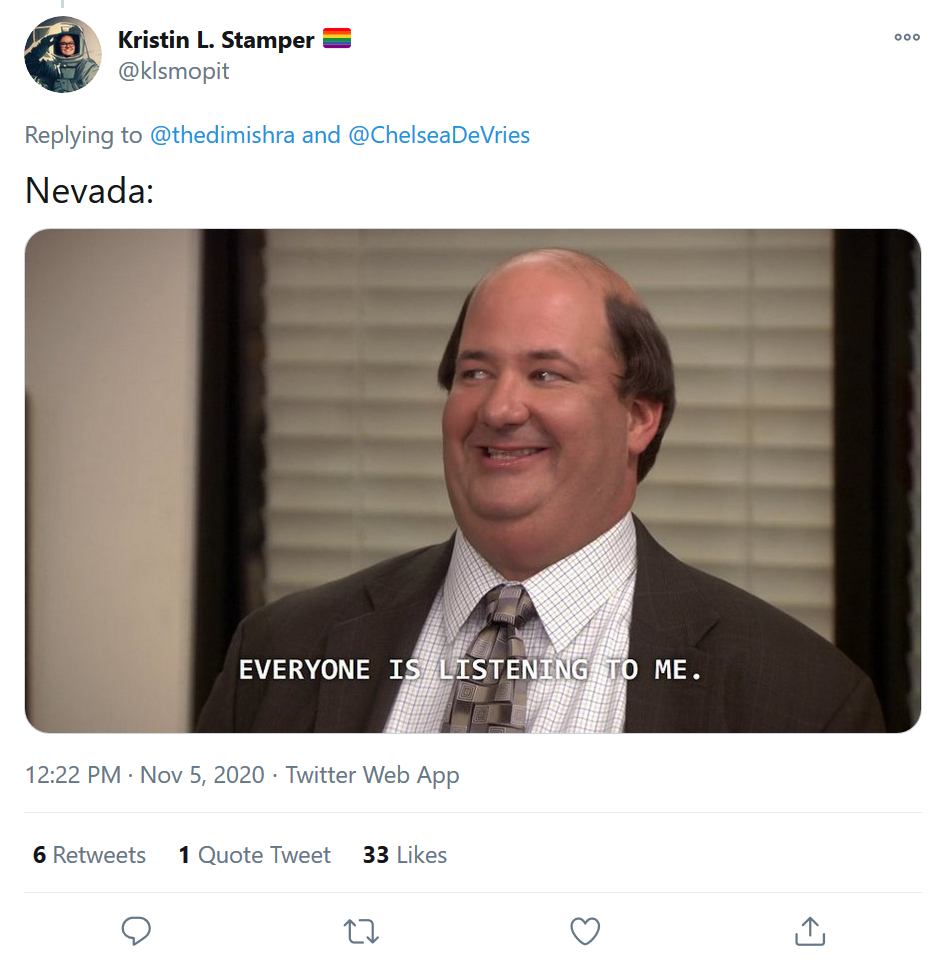This screenshot has height=968, width=945.
Task: Click the rainbow flag emoji beside the name
Action: [337, 38]
